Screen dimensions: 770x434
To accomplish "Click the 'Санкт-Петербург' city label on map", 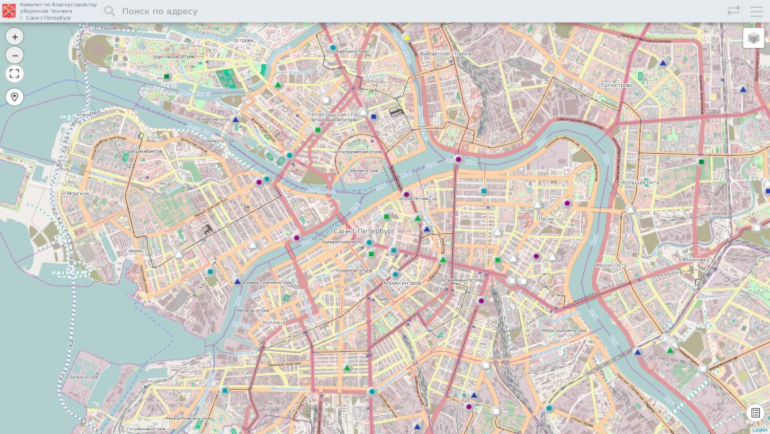I will pyautogui.click(x=357, y=231).
